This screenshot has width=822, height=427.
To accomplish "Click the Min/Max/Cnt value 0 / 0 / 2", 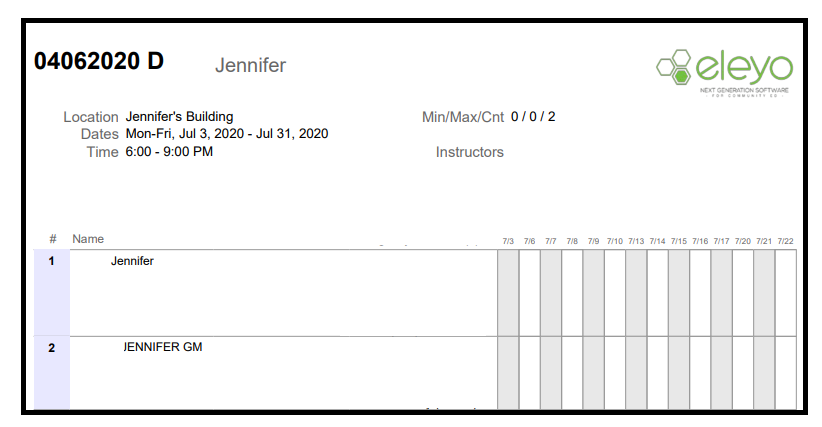I will [533, 117].
